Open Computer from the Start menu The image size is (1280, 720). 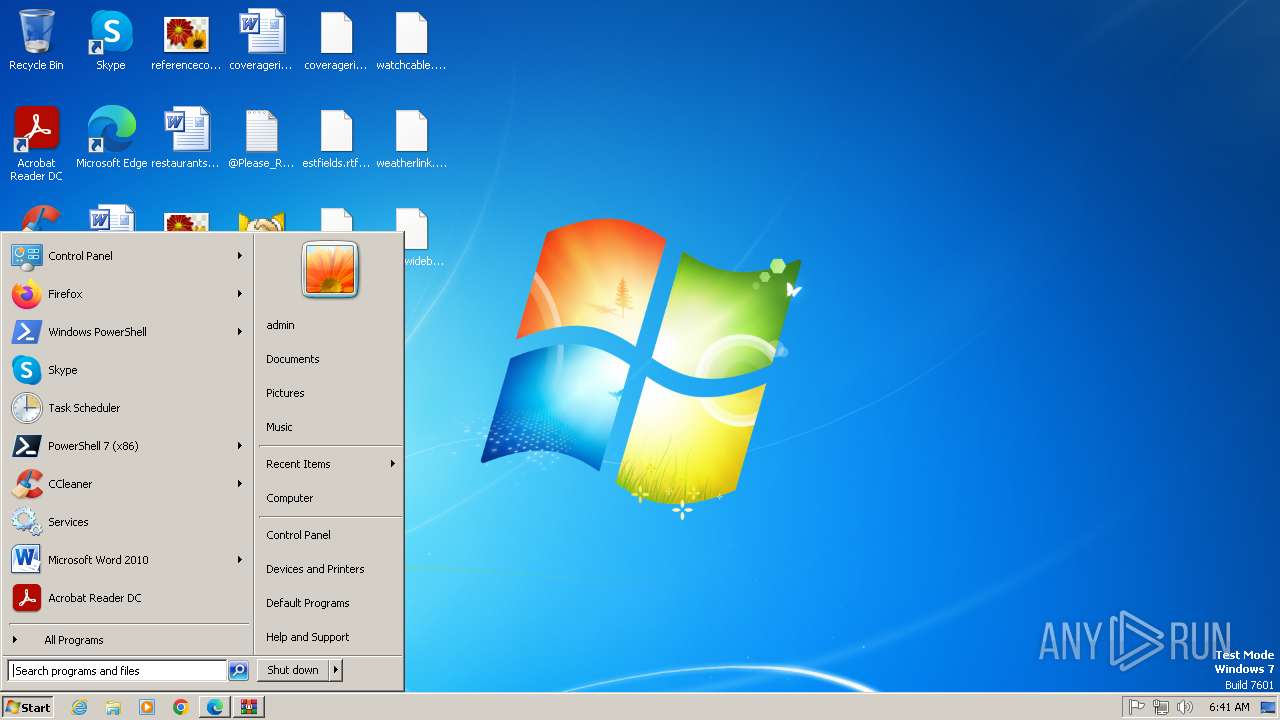330,498
